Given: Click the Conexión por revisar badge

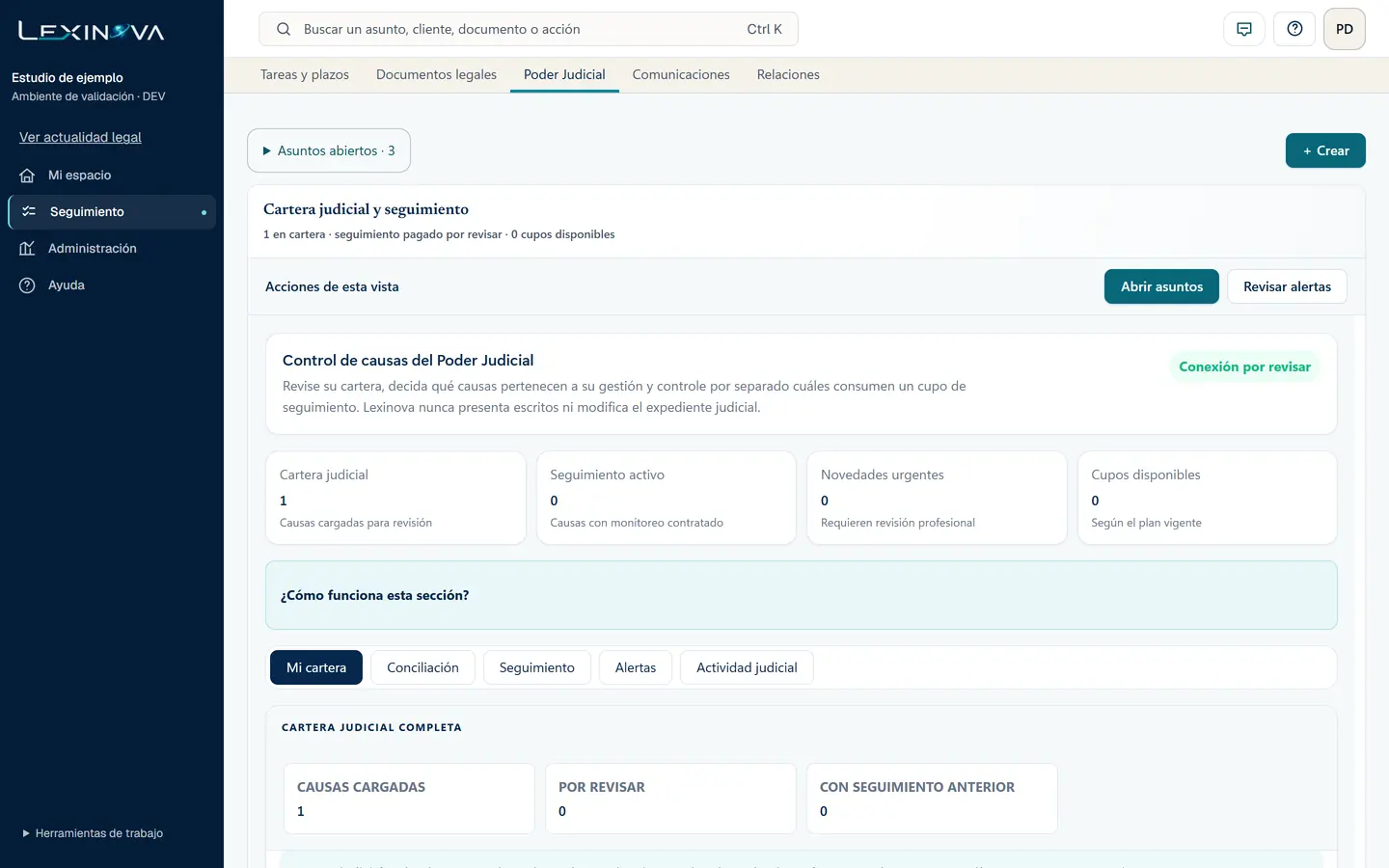Looking at the screenshot, I should [x=1244, y=366].
